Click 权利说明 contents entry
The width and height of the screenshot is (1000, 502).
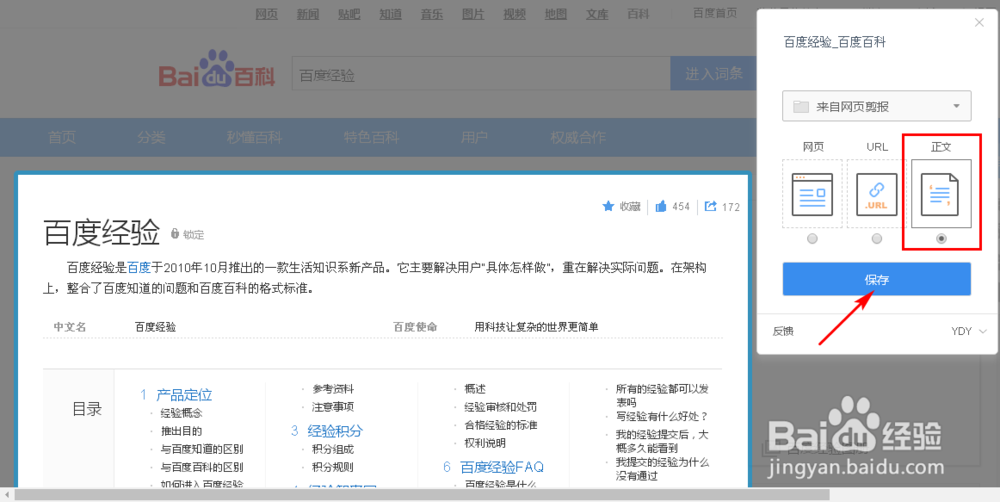click(485, 443)
